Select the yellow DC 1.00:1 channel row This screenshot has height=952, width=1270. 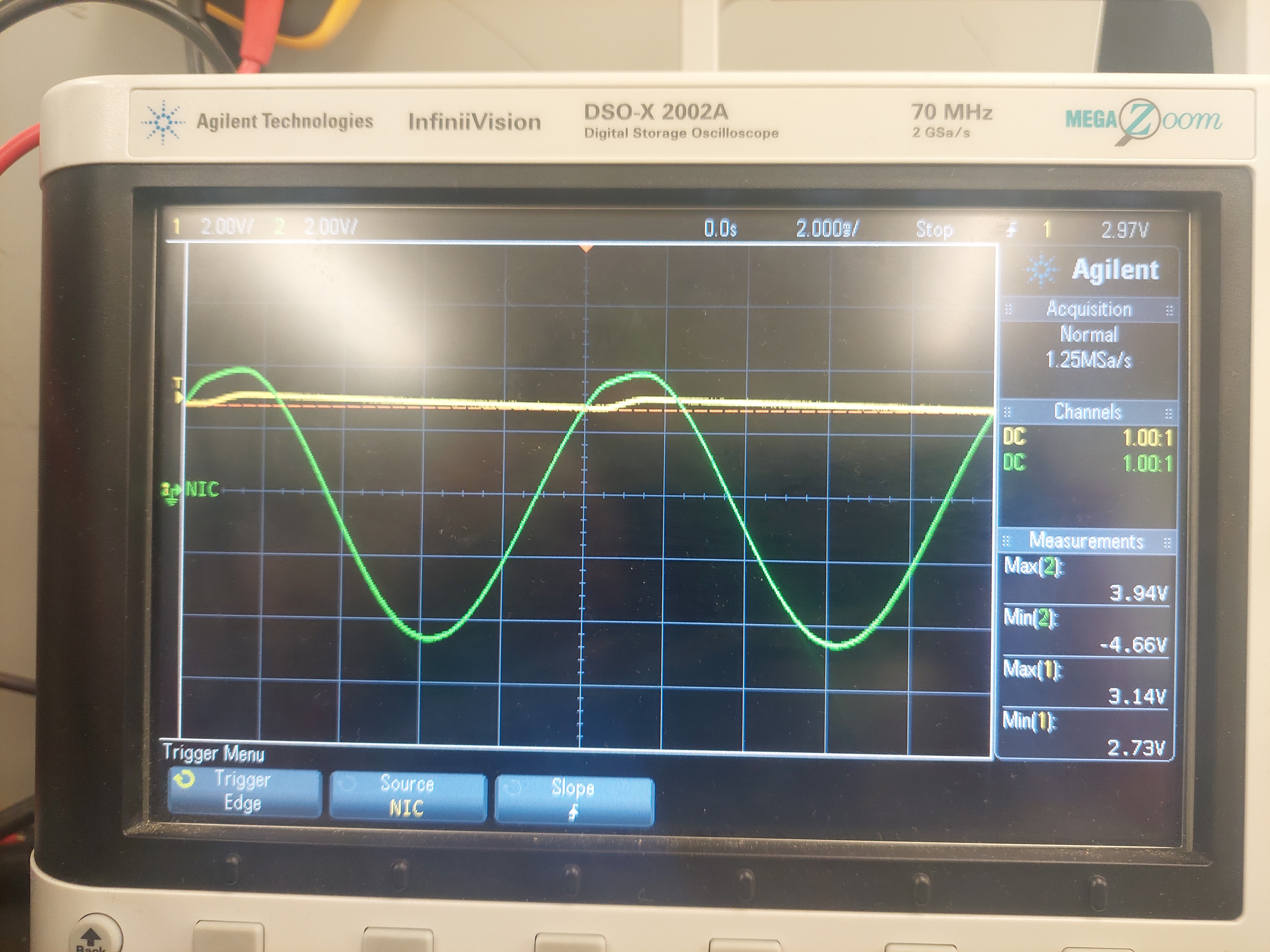1087,437
